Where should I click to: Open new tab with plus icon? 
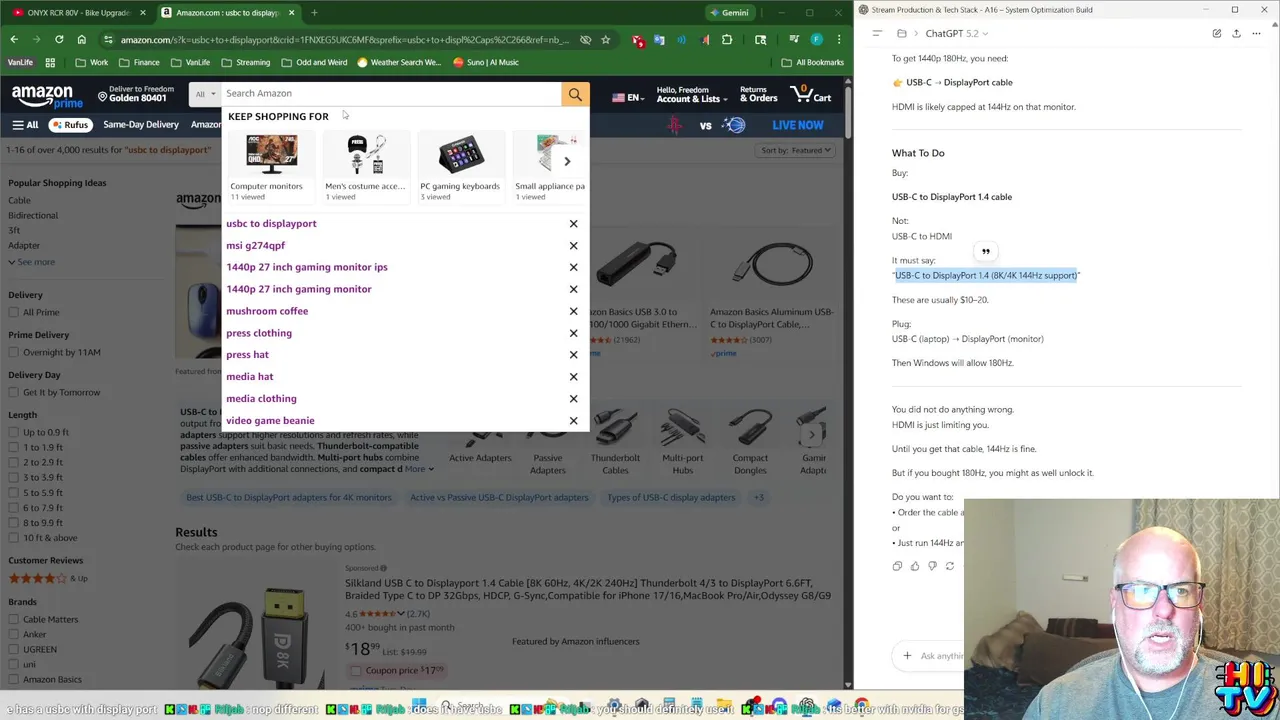click(314, 13)
